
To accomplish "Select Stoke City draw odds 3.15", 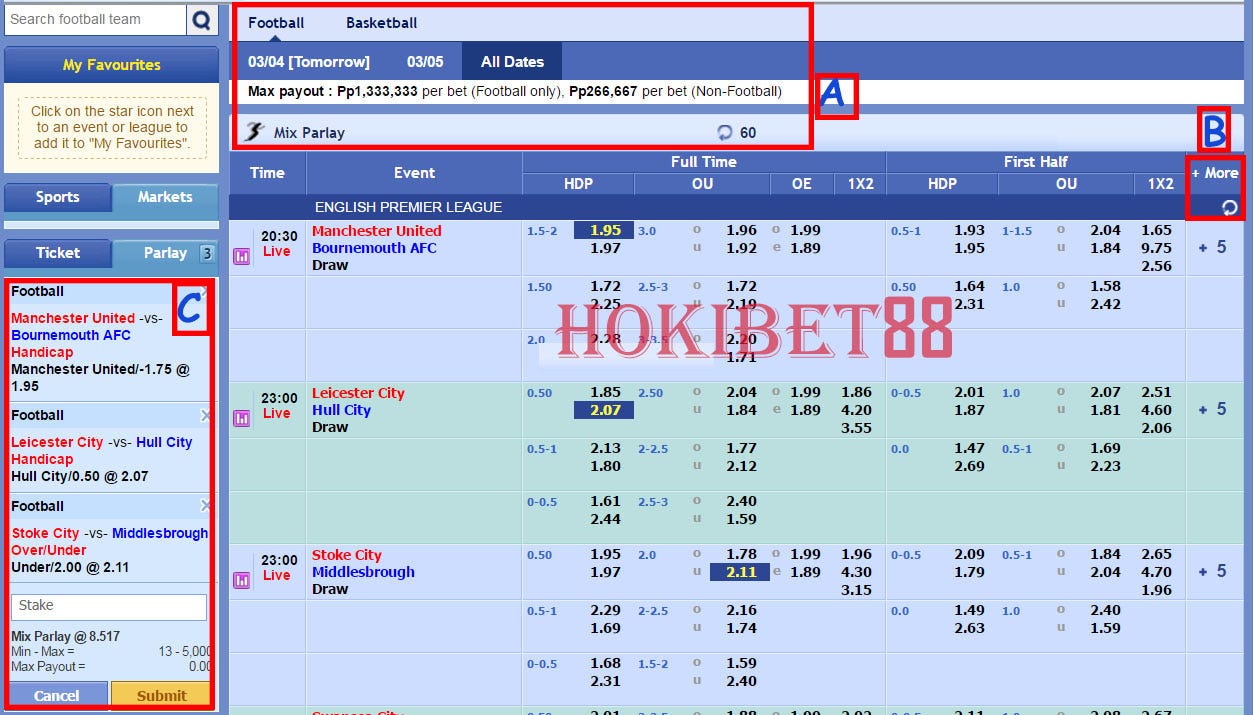I will [x=856, y=590].
